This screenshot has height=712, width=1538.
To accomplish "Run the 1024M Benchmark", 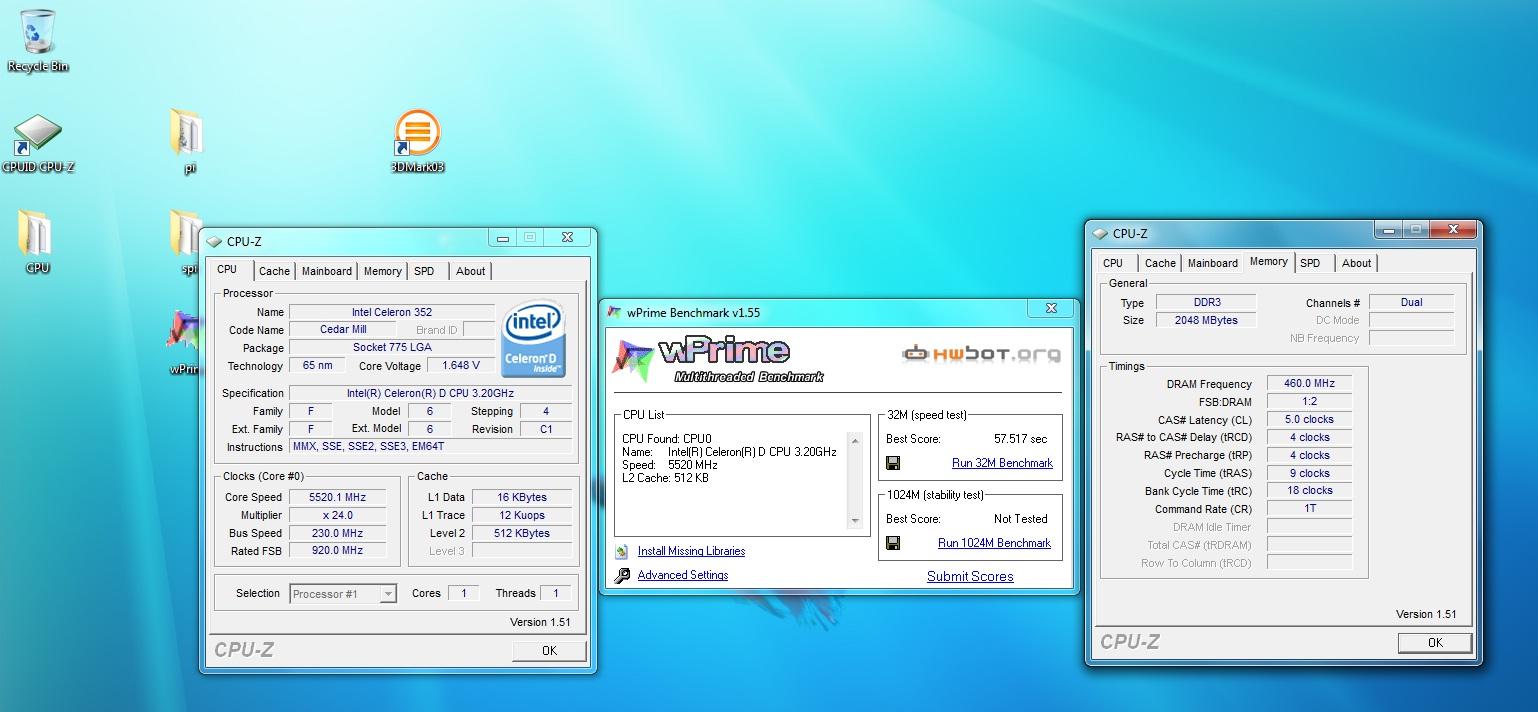I will [994, 543].
